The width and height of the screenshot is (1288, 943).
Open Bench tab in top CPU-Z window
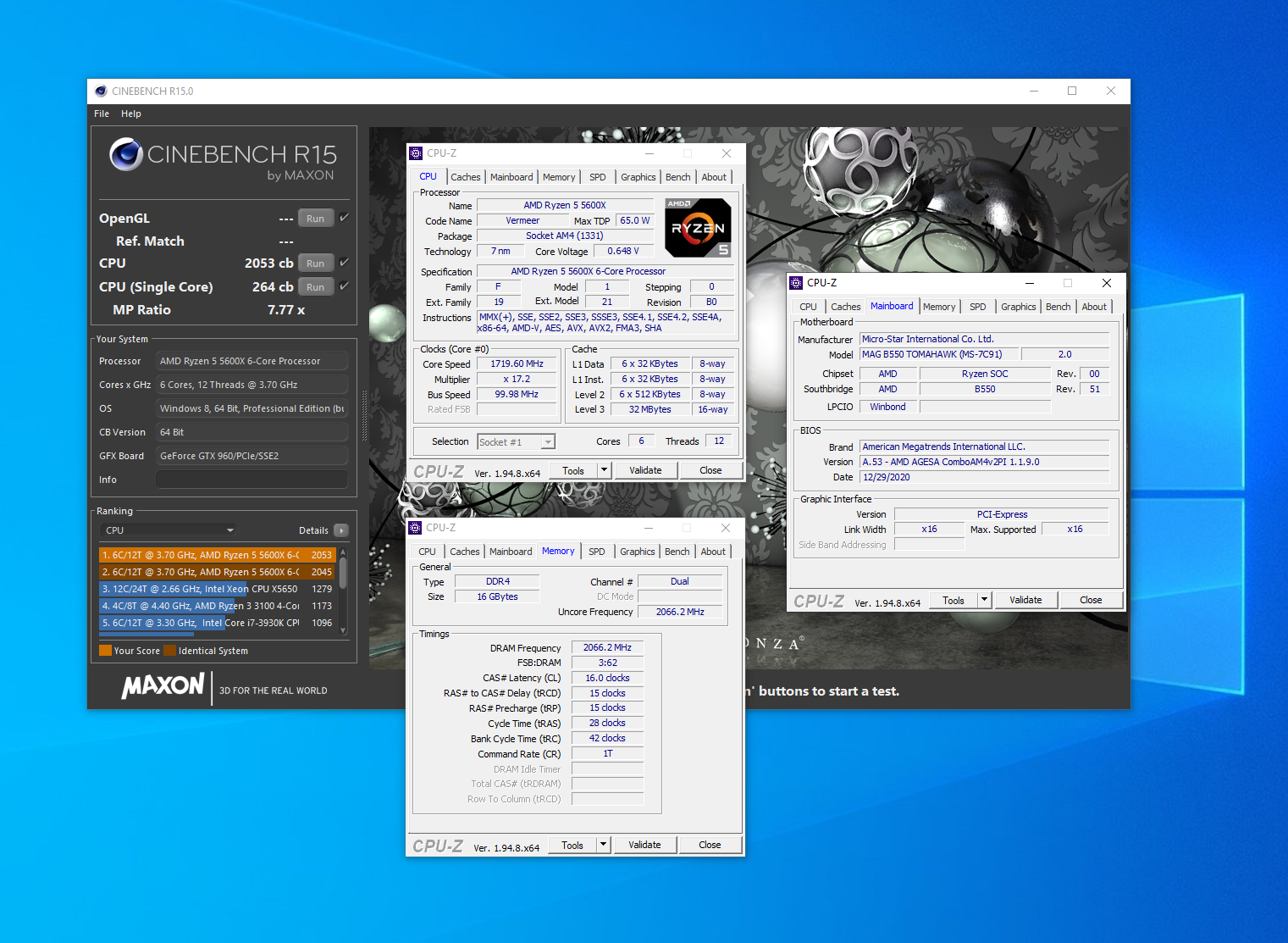point(677,177)
